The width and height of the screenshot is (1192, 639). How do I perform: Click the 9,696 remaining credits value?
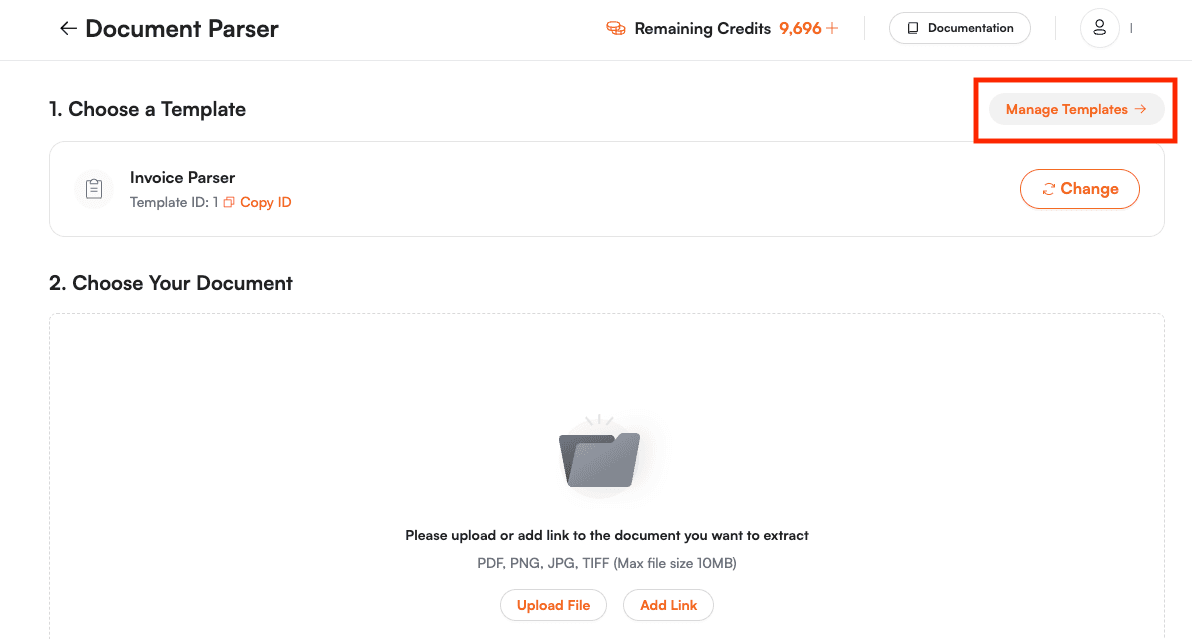point(800,29)
